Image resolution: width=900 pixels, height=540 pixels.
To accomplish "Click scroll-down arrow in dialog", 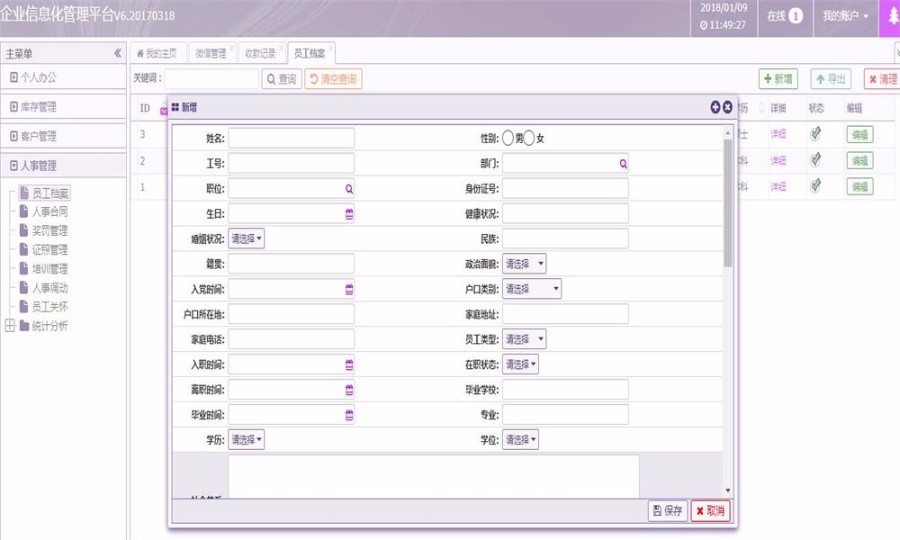I will click(x=728, y=491).
